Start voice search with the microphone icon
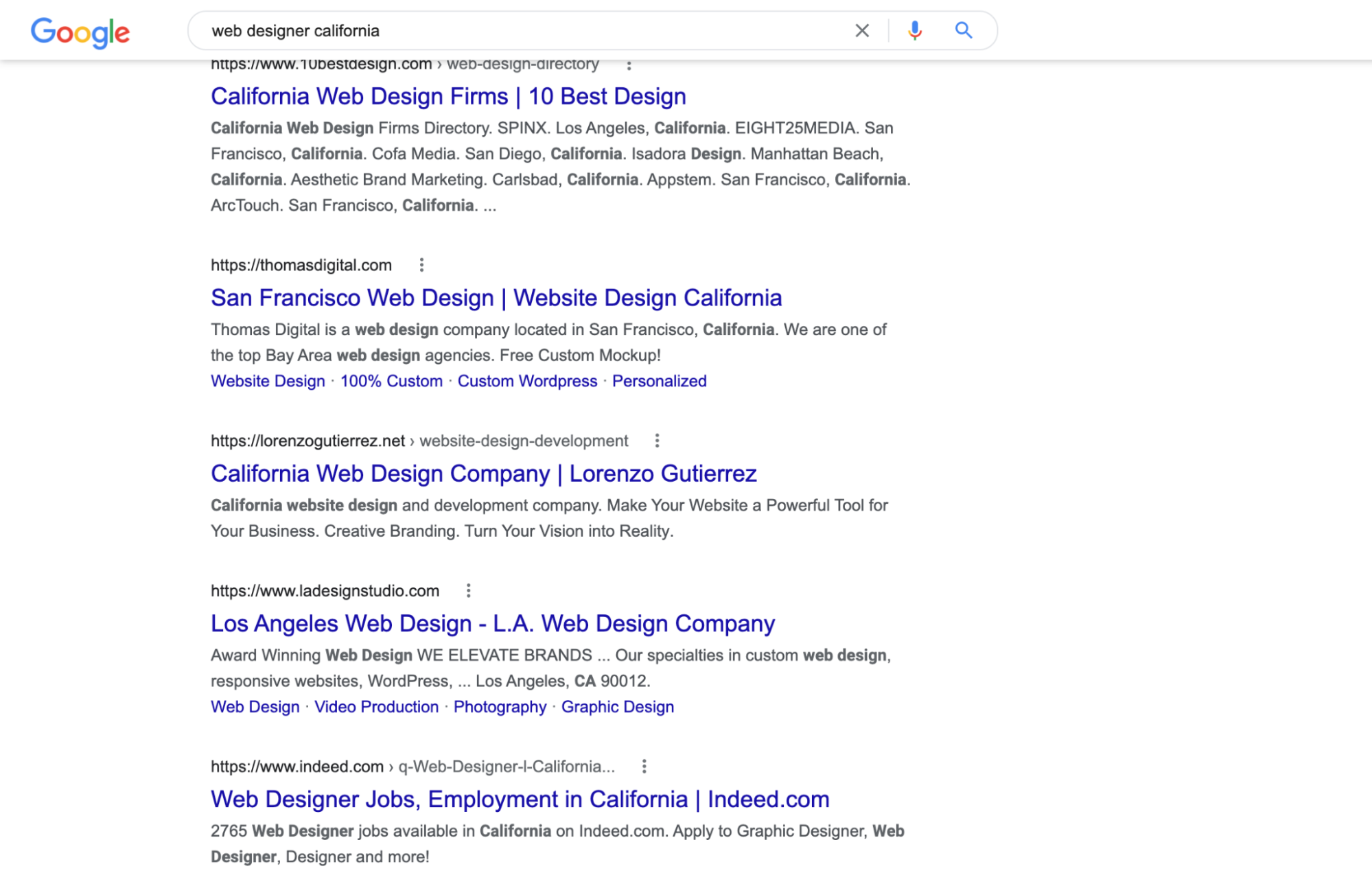1372x884 pixels. 914,30
